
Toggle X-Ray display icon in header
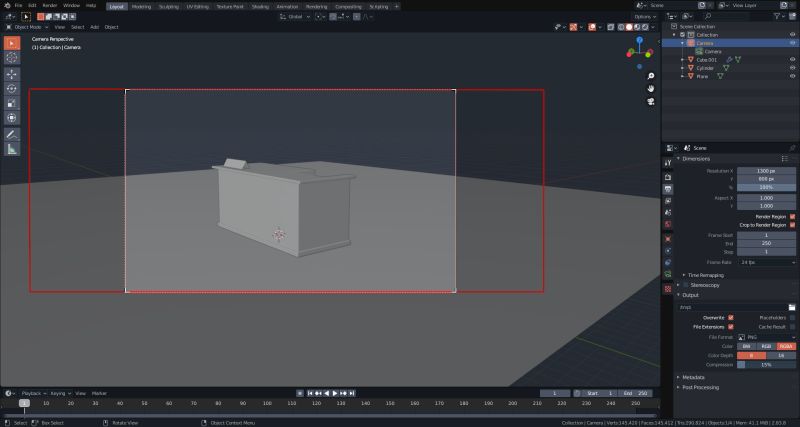tap(611, 27)
